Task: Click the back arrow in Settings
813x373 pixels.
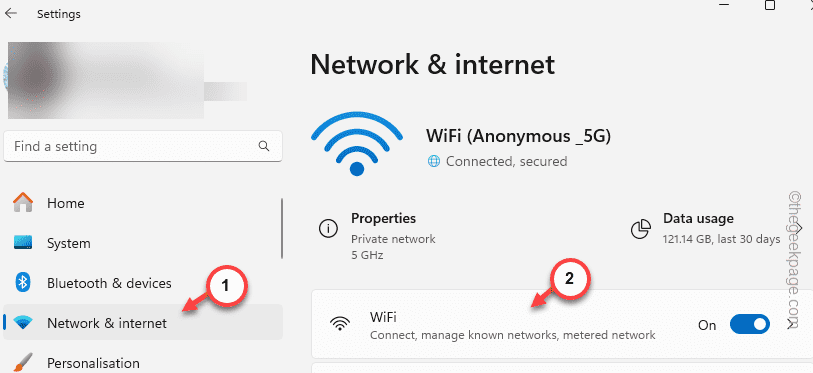Action: click(11, 13)
